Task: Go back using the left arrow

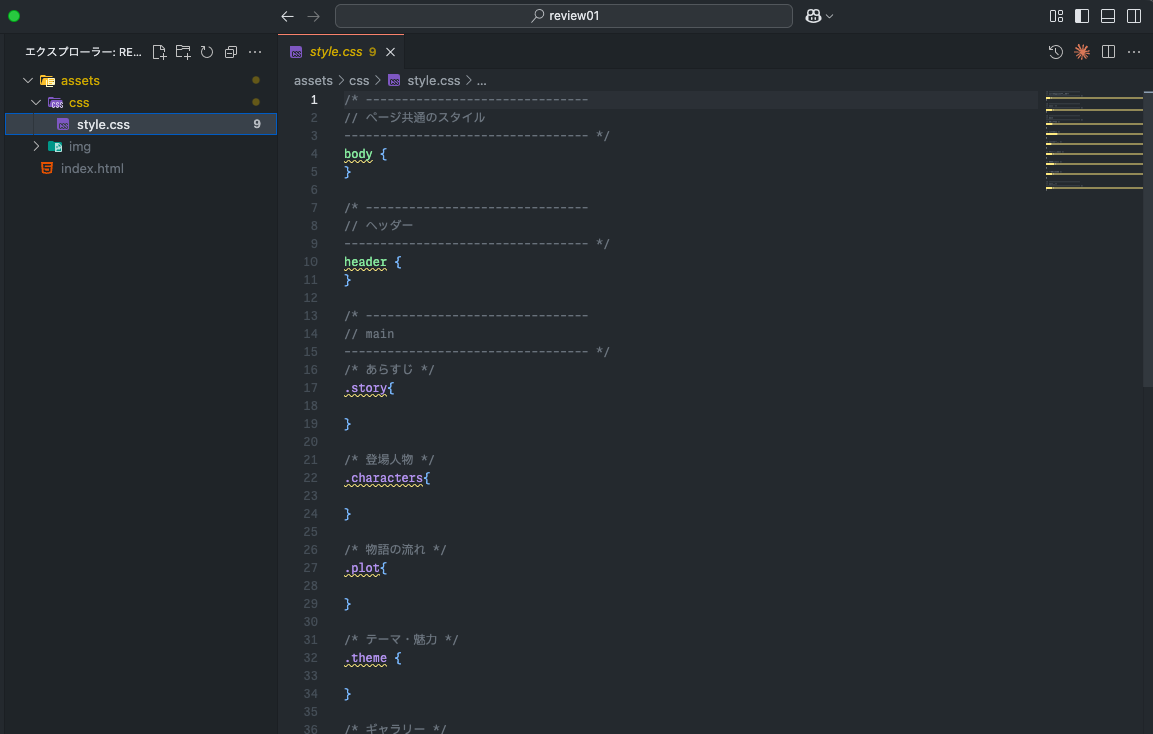Action: pos(288,16)
